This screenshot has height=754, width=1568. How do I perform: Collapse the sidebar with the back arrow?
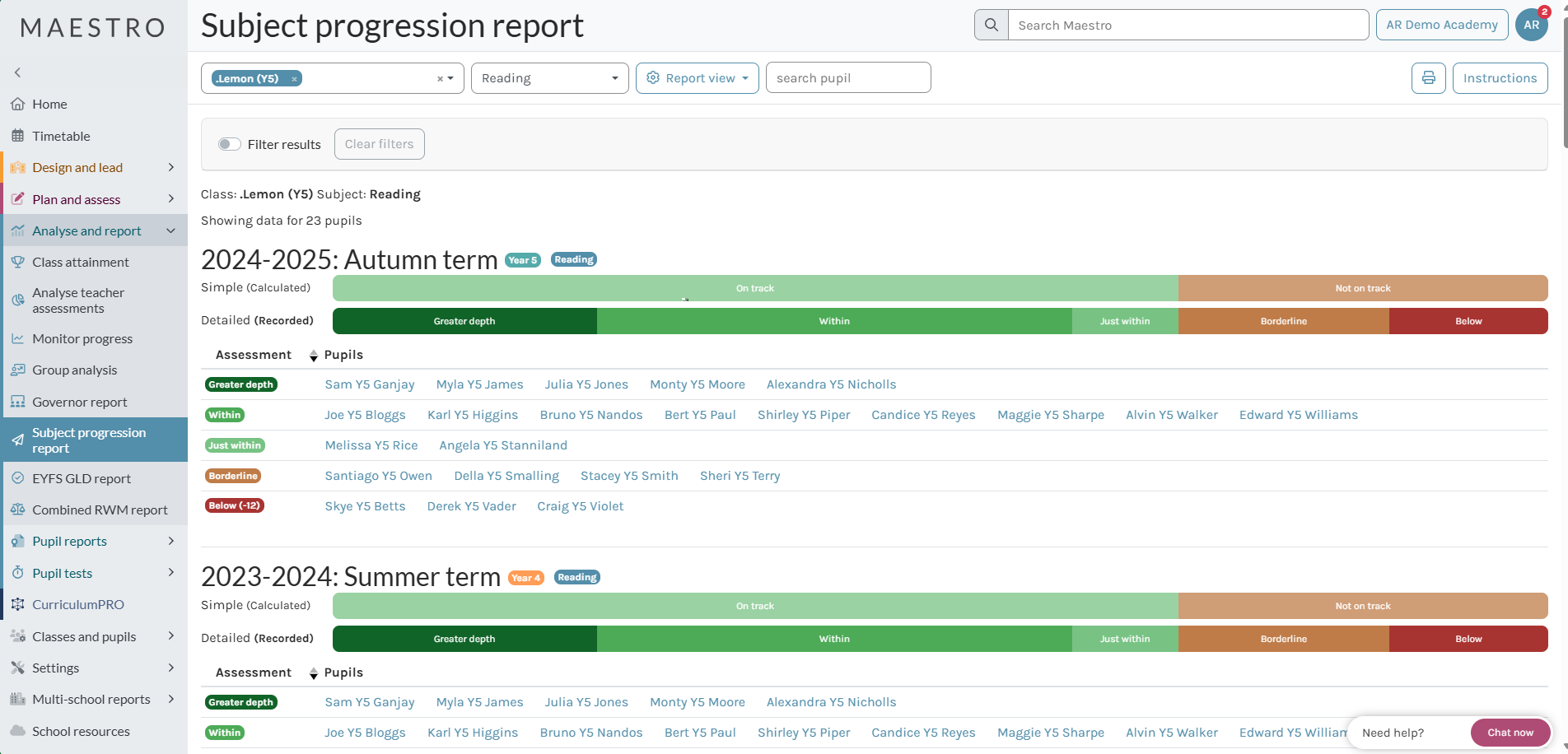click(17, 72)
